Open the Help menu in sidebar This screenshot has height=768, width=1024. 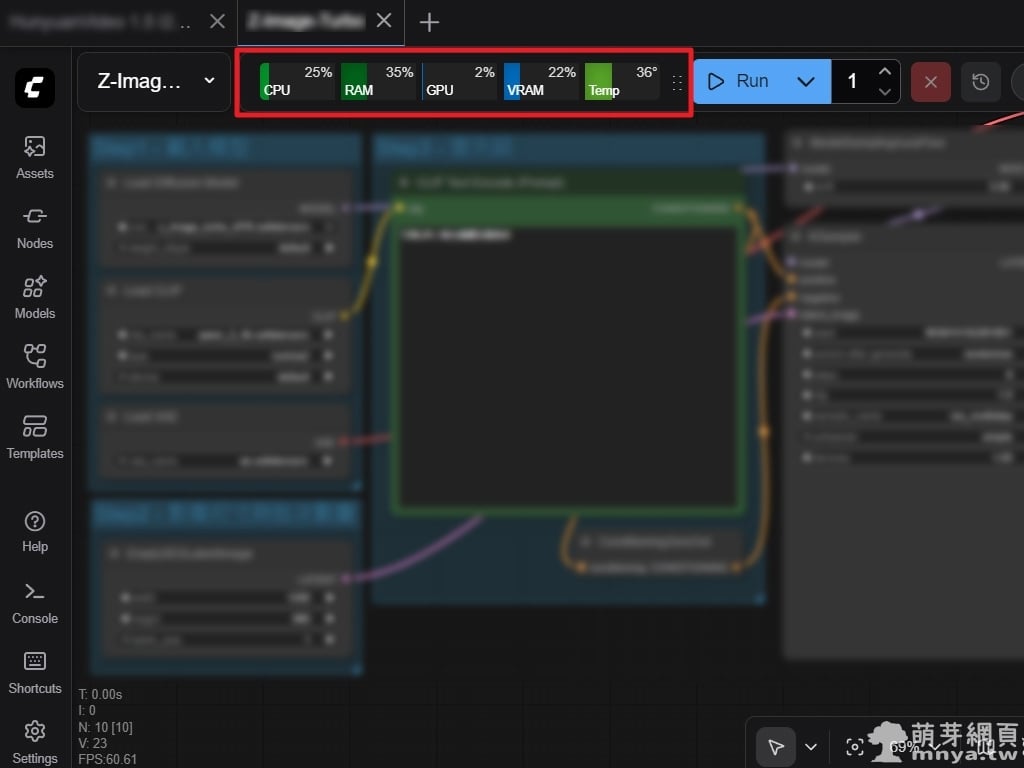click(x=35, y=531)
